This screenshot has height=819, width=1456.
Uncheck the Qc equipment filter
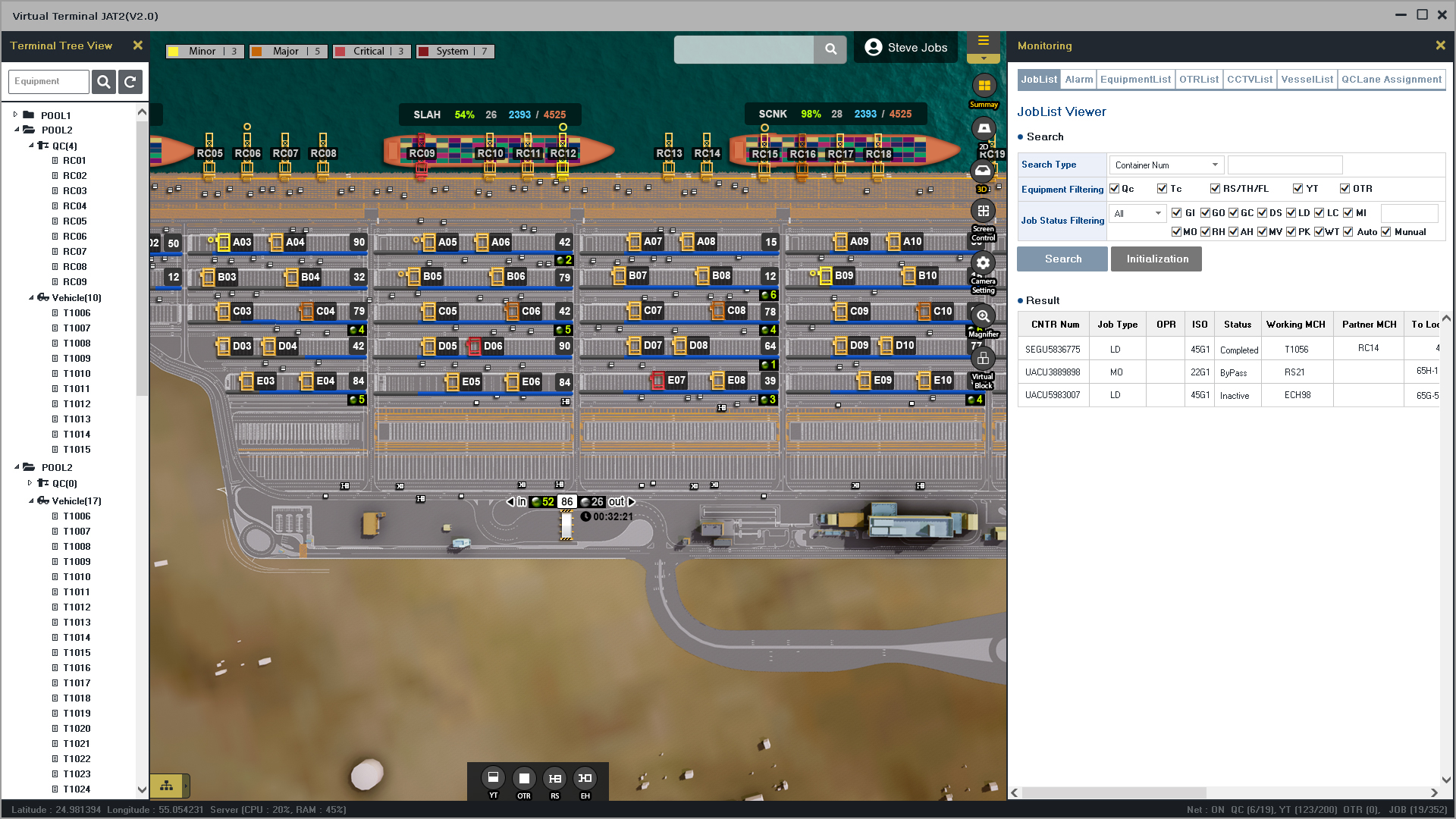(1114, 189)
